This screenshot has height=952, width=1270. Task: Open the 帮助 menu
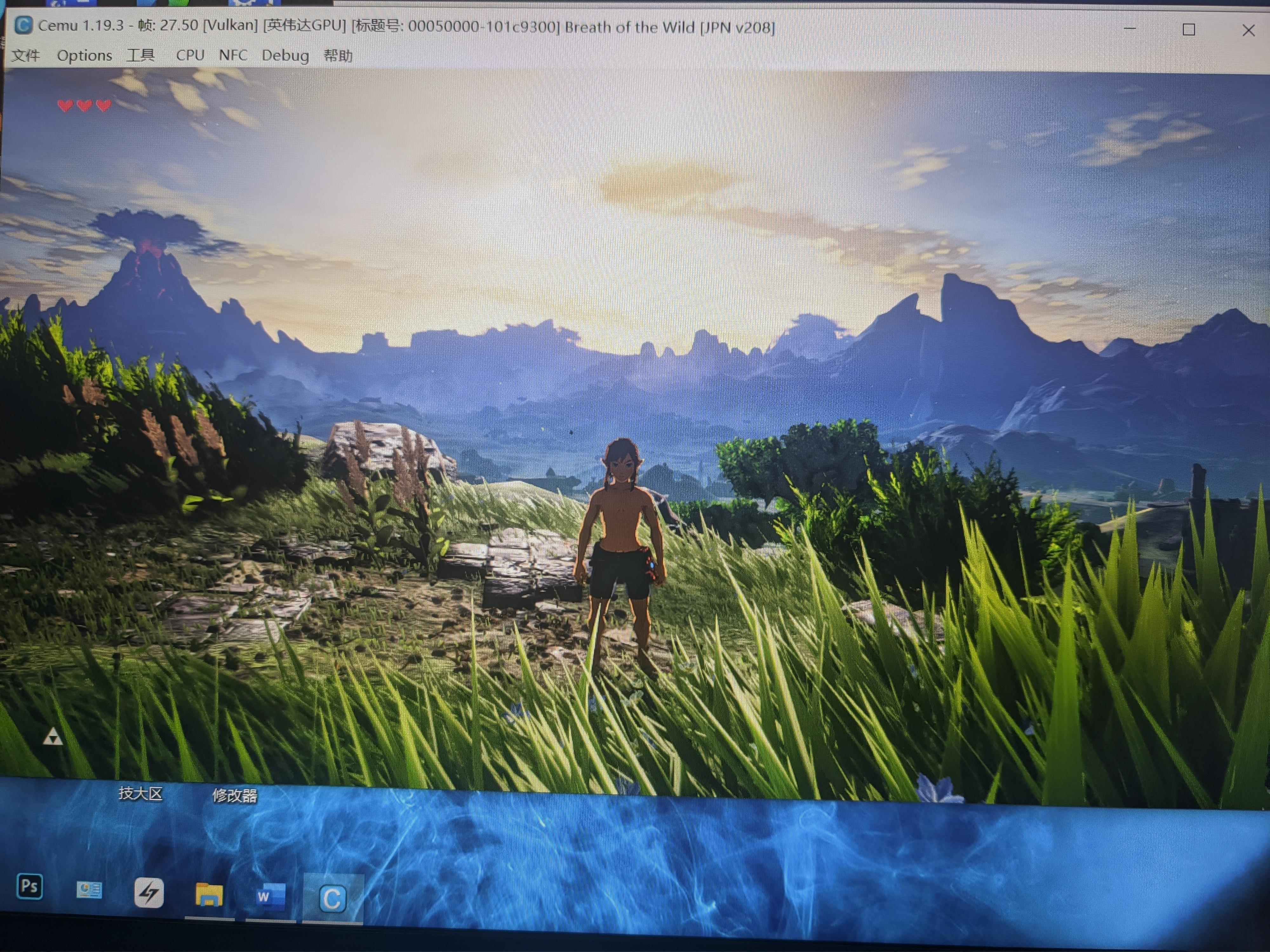click(x=338, y=56)
